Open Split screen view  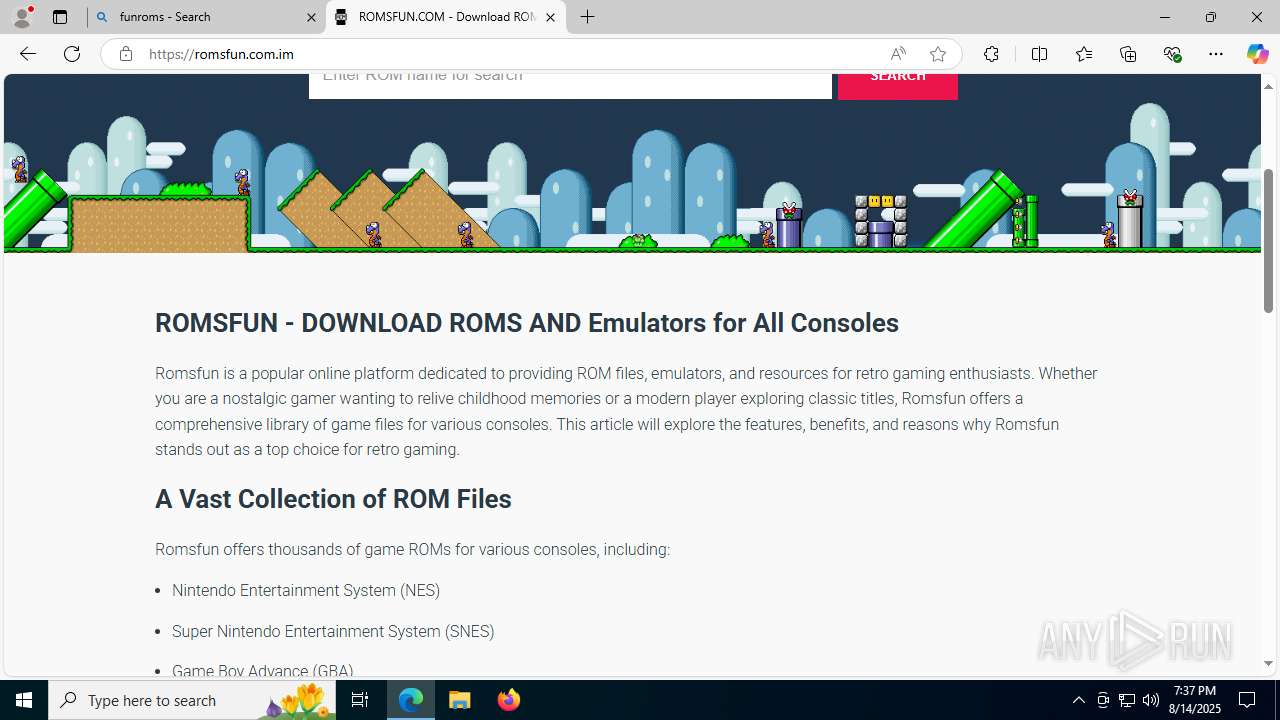1039,54
